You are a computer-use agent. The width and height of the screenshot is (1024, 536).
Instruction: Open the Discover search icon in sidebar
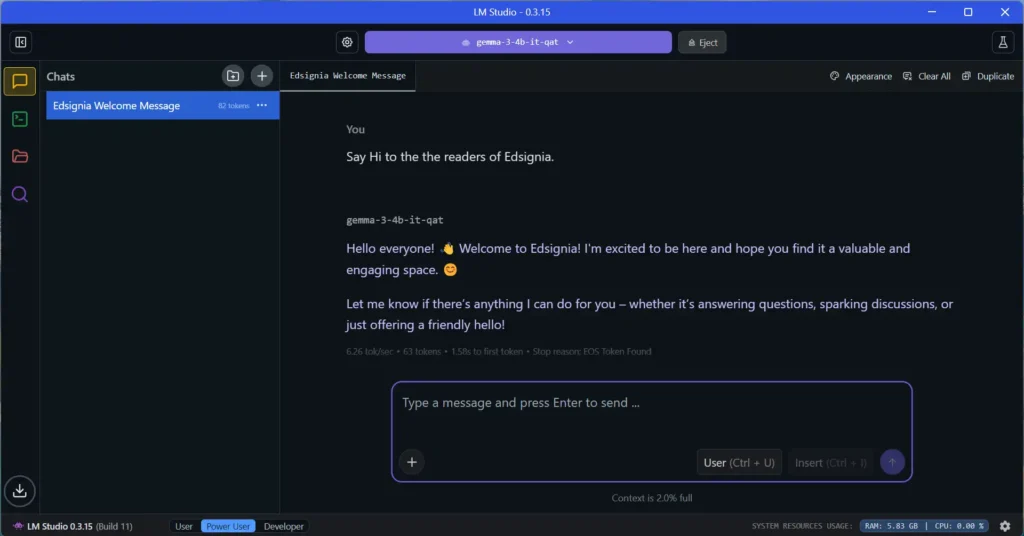tap(20, 195)
